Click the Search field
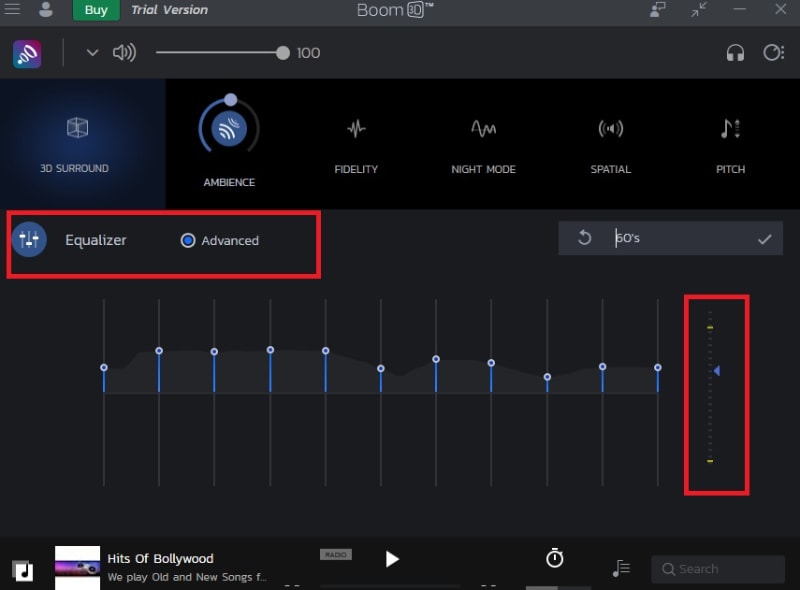The height and width of the screenshot is (590, 800). [718, 569]
